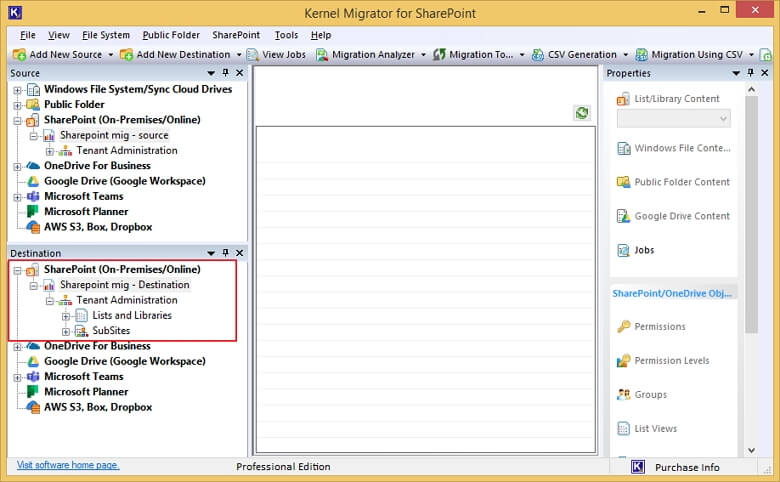Open the Help menu
Image resolution: width=780 pixels, height=482 pixels.
pos(321,35)
